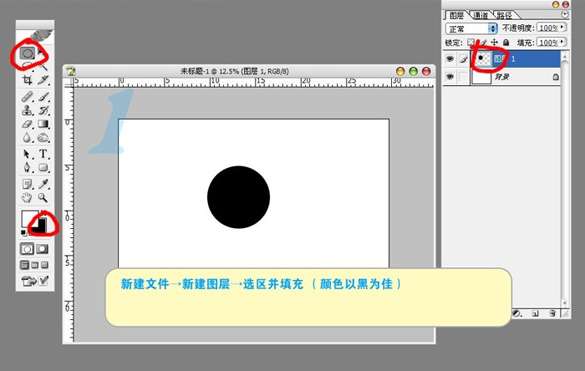Switch to the 路径 paths tab

(504, 15)
